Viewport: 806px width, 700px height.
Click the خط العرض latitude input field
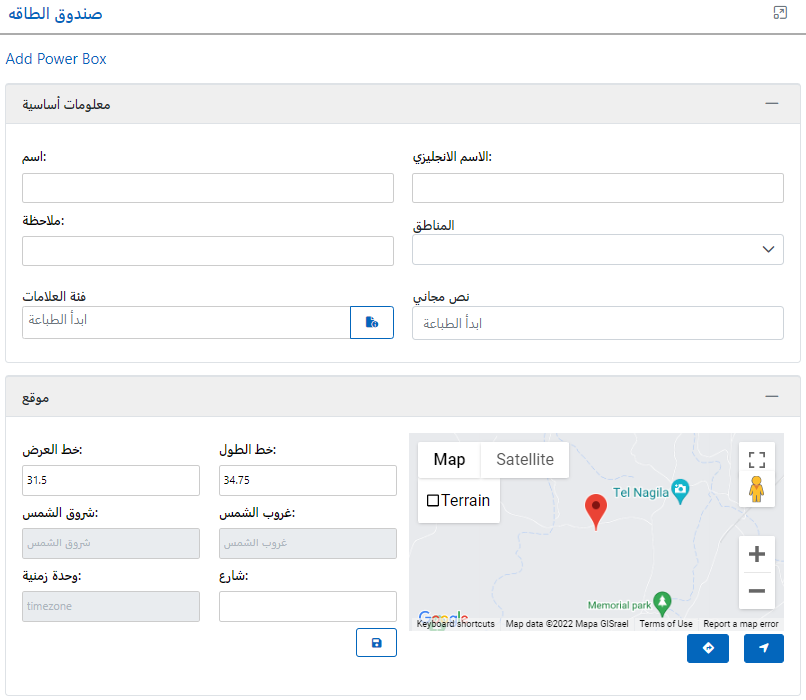click(111, 480)
